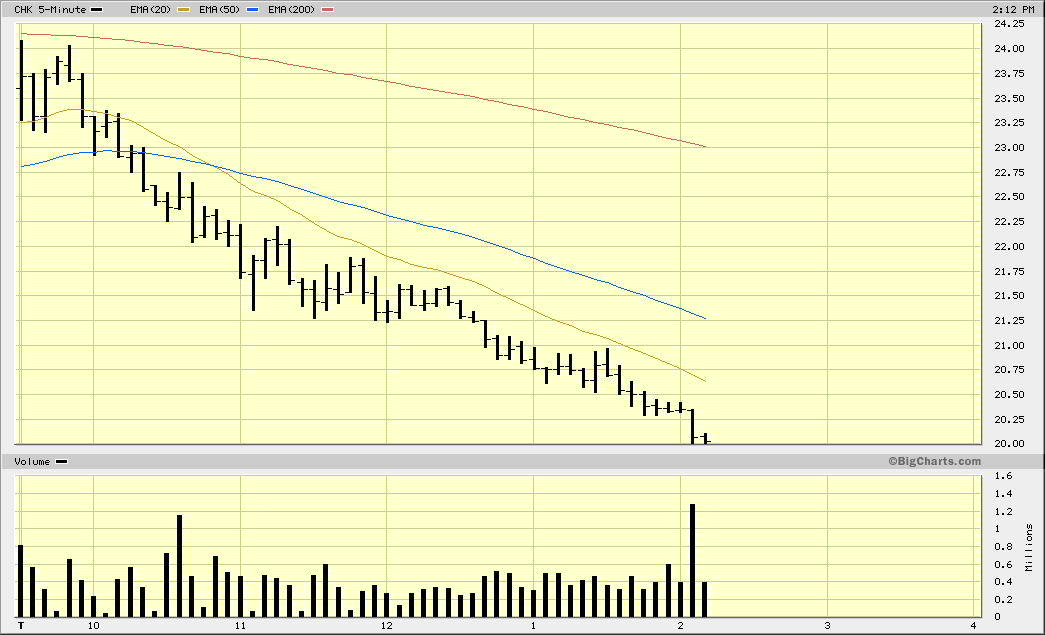Click the Millions axis unit label

click(x=1030, y=547)
